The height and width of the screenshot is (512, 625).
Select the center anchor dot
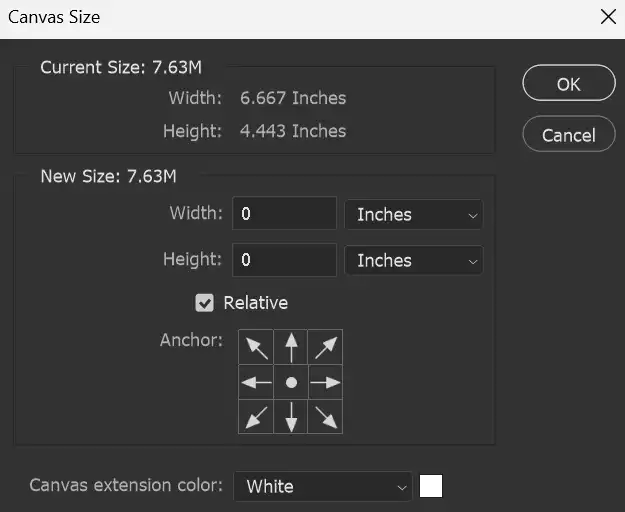pos(291,382)
